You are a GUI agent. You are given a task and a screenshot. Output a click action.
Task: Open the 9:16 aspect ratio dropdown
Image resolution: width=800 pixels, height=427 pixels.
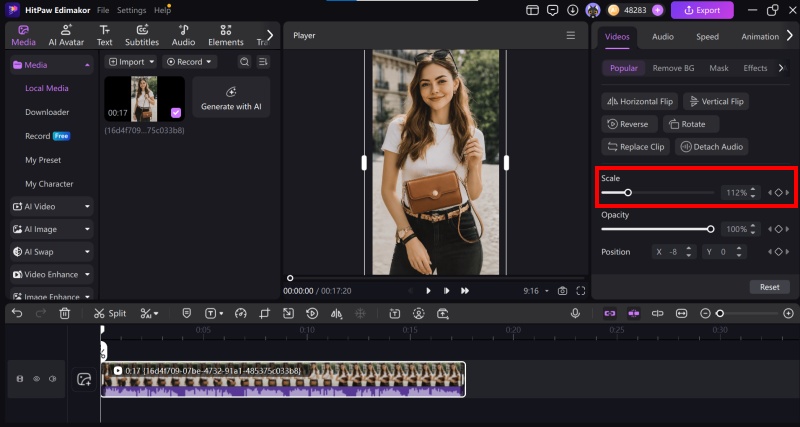pos(536,291)
